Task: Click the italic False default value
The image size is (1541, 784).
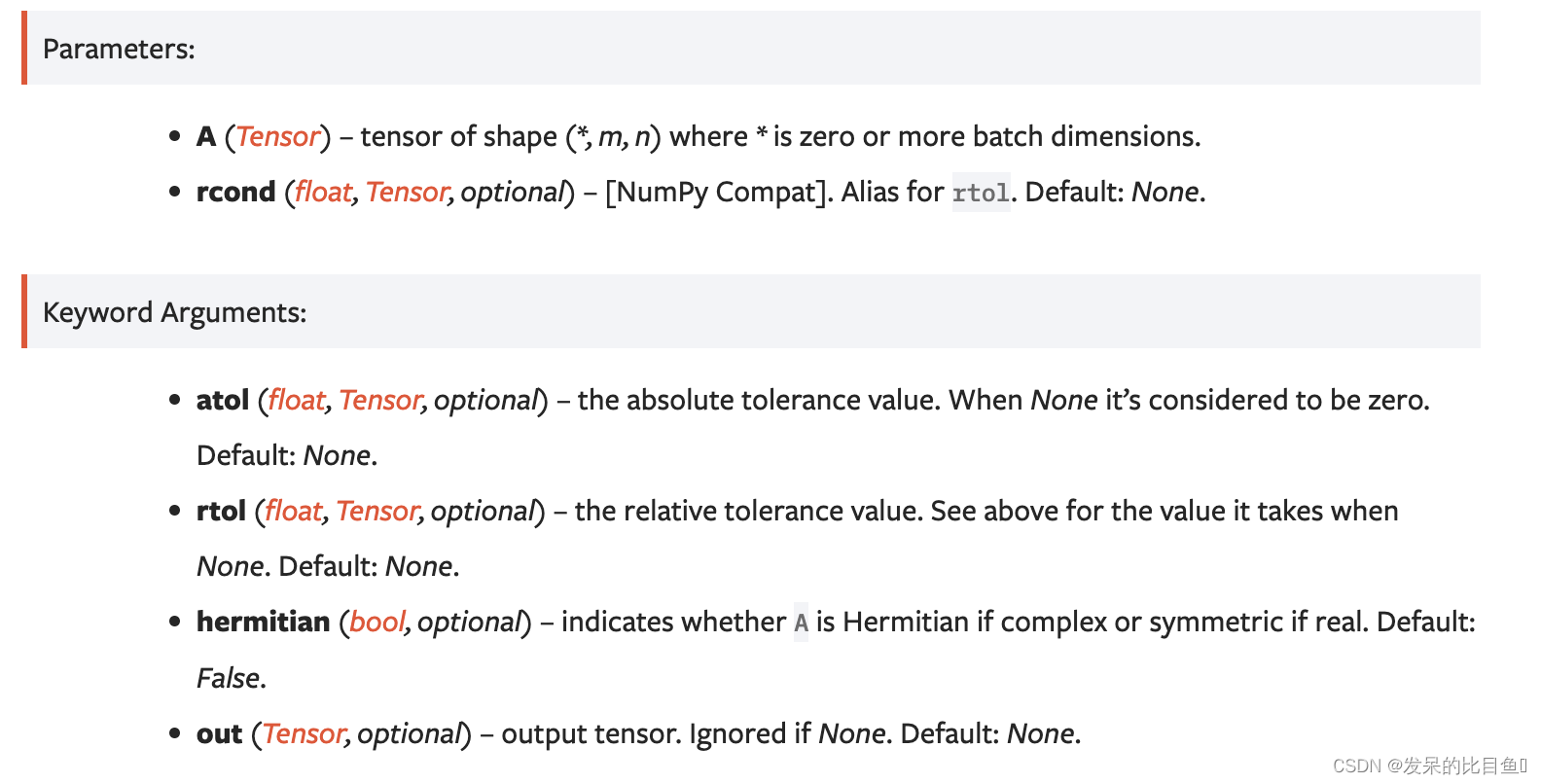Action: [x=229, y=678]
